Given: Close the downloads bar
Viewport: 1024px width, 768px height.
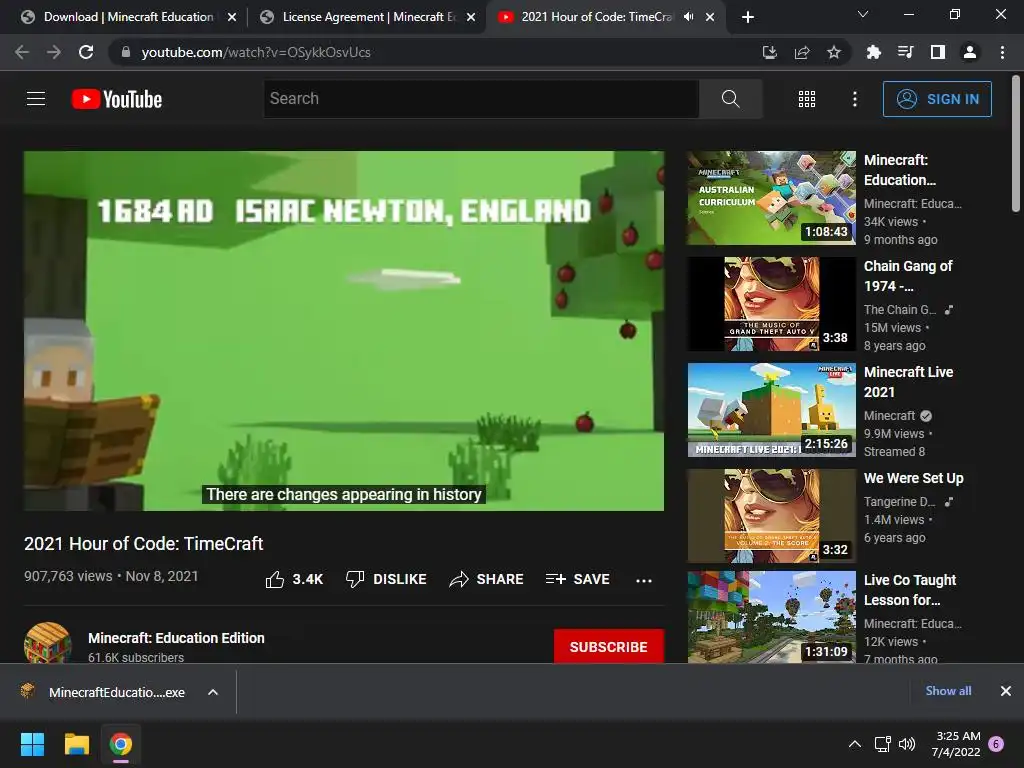Looking at the screenshot, I should point(1006,691).
